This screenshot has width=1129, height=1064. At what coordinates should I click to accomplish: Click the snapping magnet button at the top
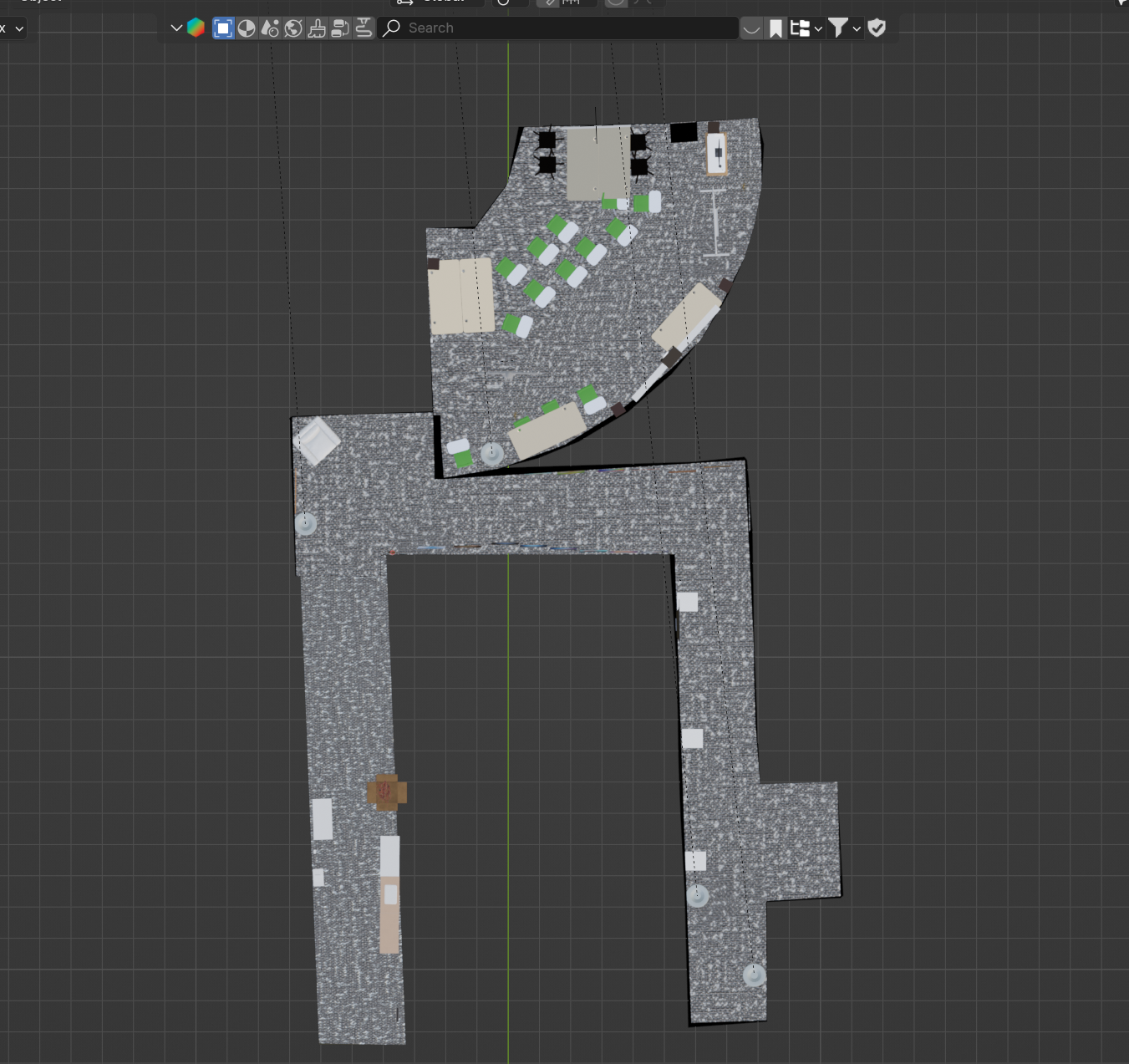coord(549,3)
